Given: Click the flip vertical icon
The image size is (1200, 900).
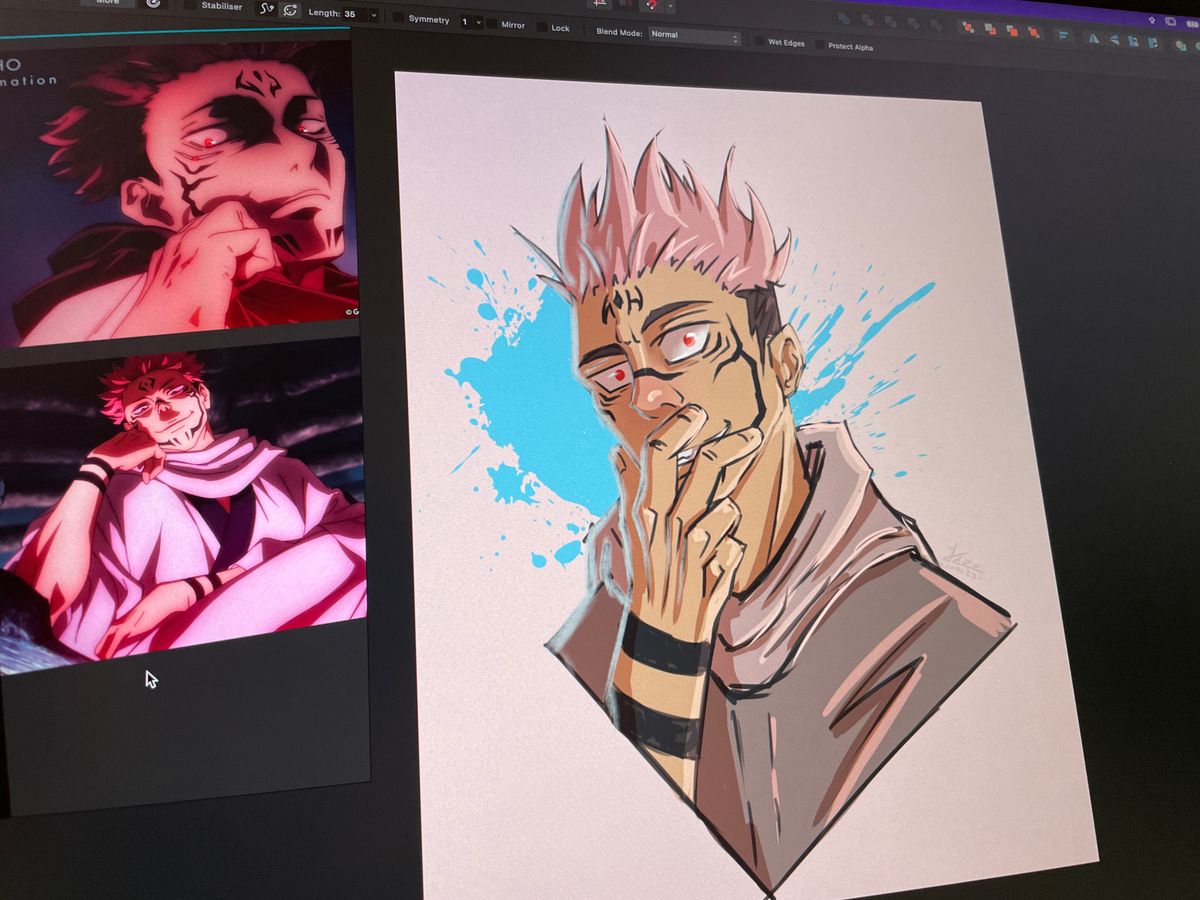Looking at the screenshot, I should tap(1113, 41).
